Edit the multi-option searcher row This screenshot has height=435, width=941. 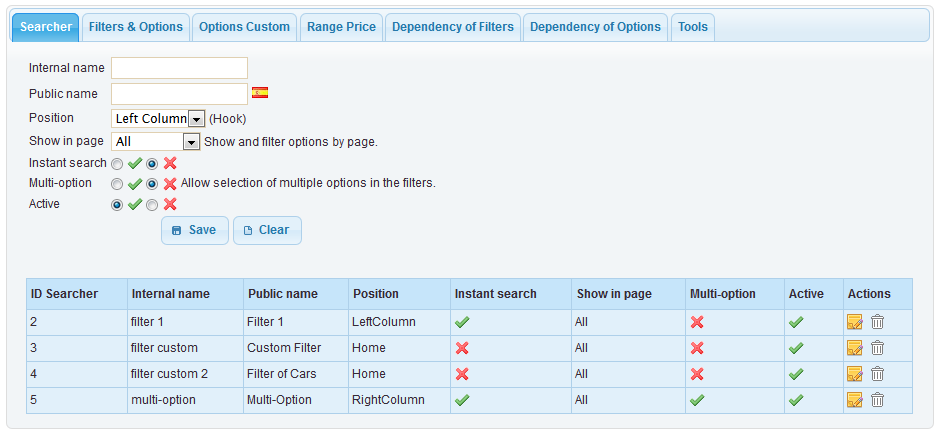click(855, 400)
